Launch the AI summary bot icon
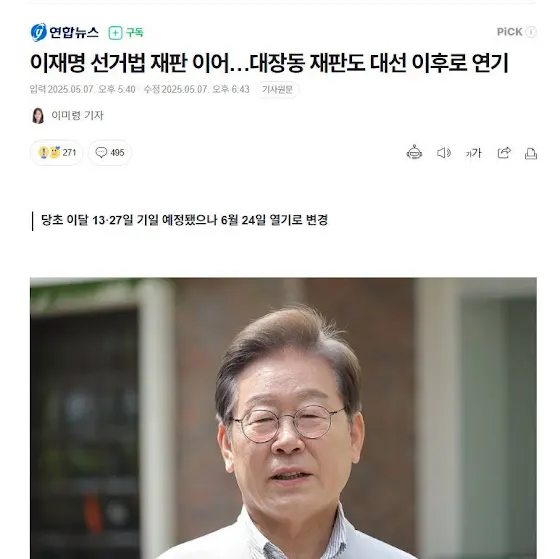Screen dimensions: 560x559 pos(414,153)
